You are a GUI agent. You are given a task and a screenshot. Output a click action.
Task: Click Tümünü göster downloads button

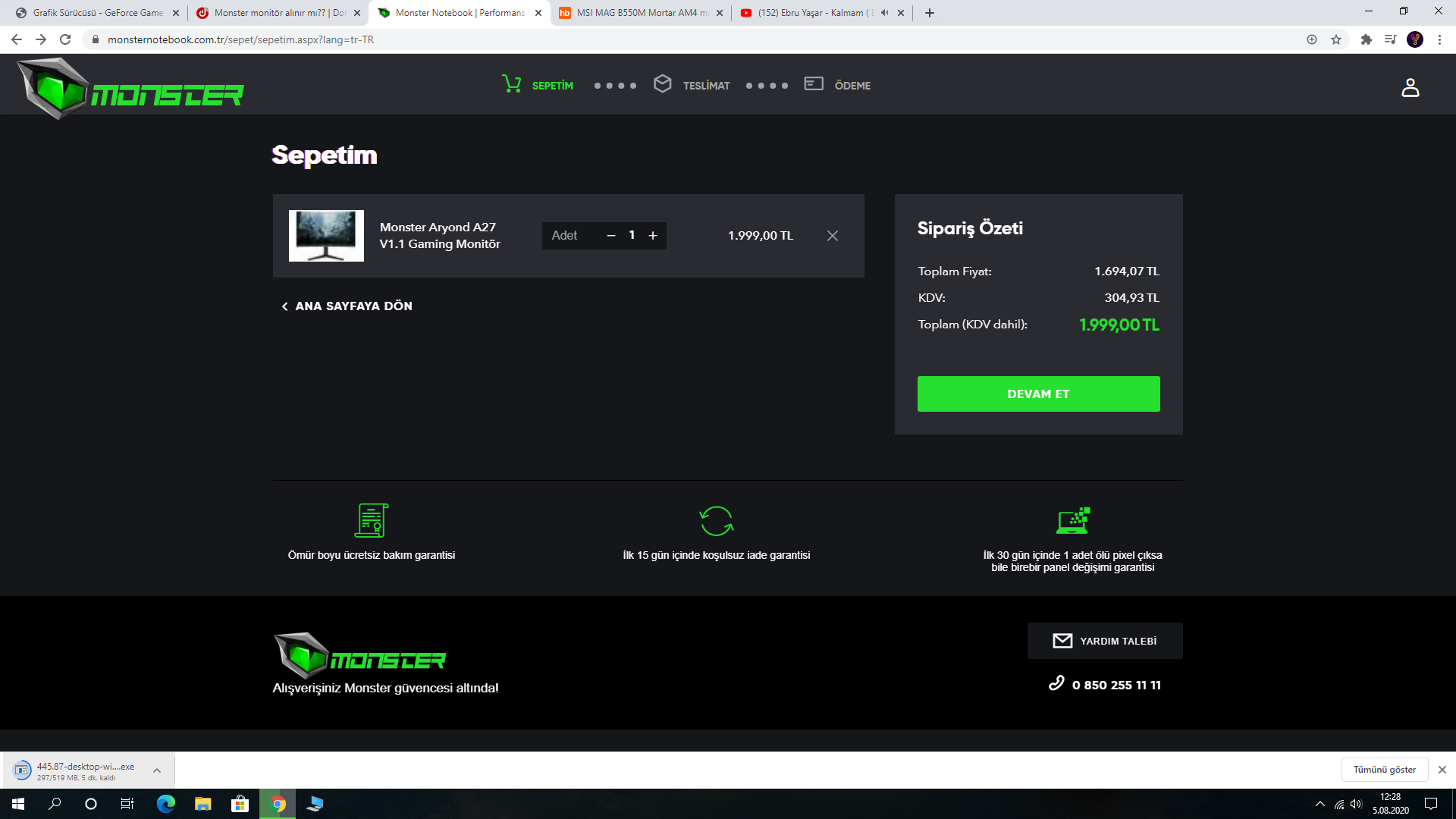1384,770
